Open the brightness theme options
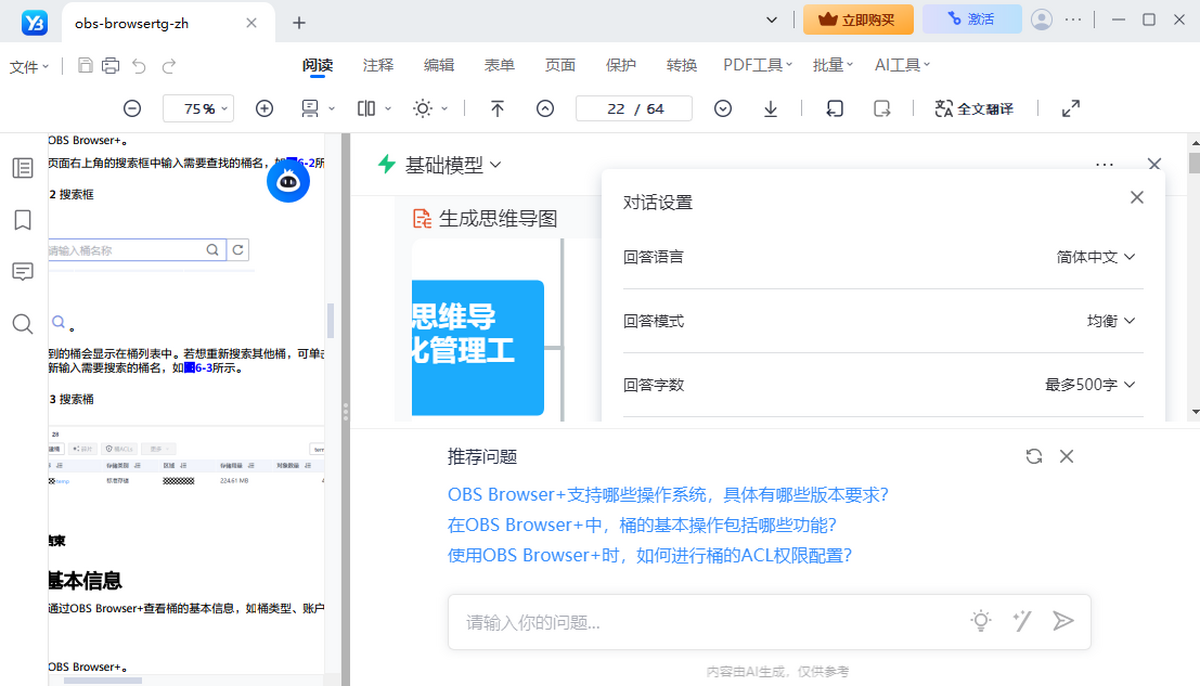The image size is (1200, 686). (x=431, y=109)
